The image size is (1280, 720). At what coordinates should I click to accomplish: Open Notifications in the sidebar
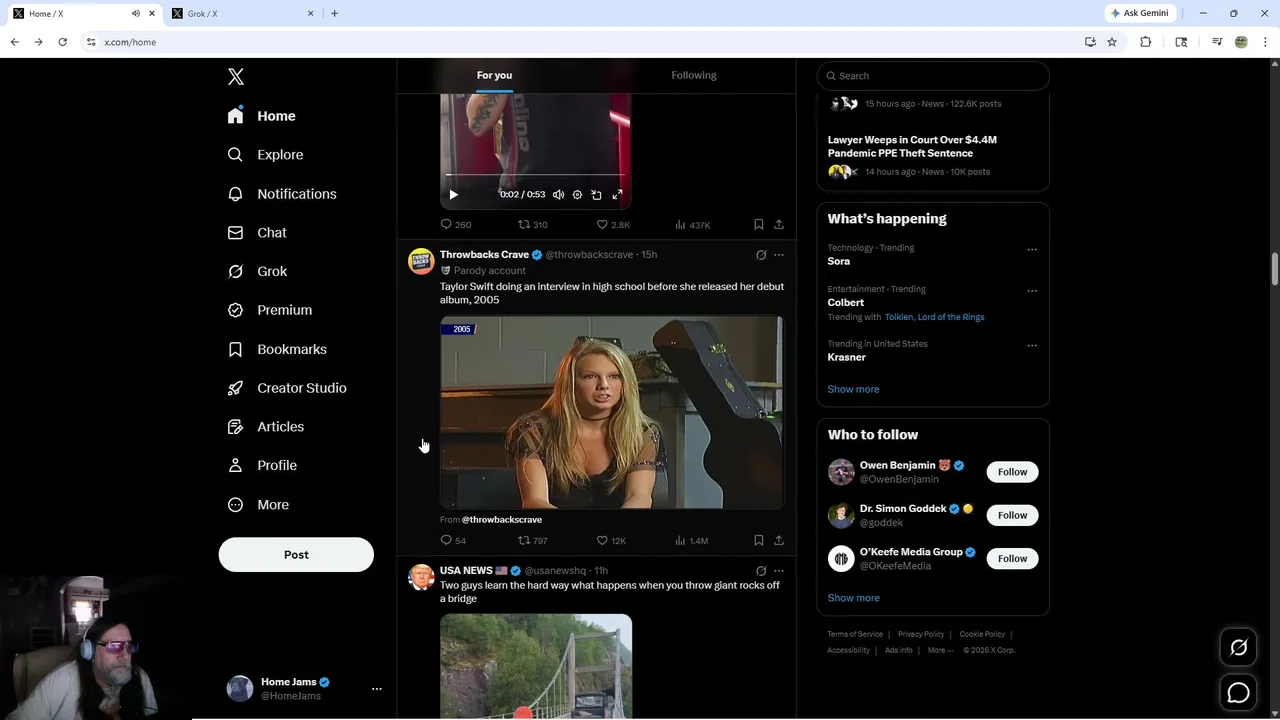point(282,194)
